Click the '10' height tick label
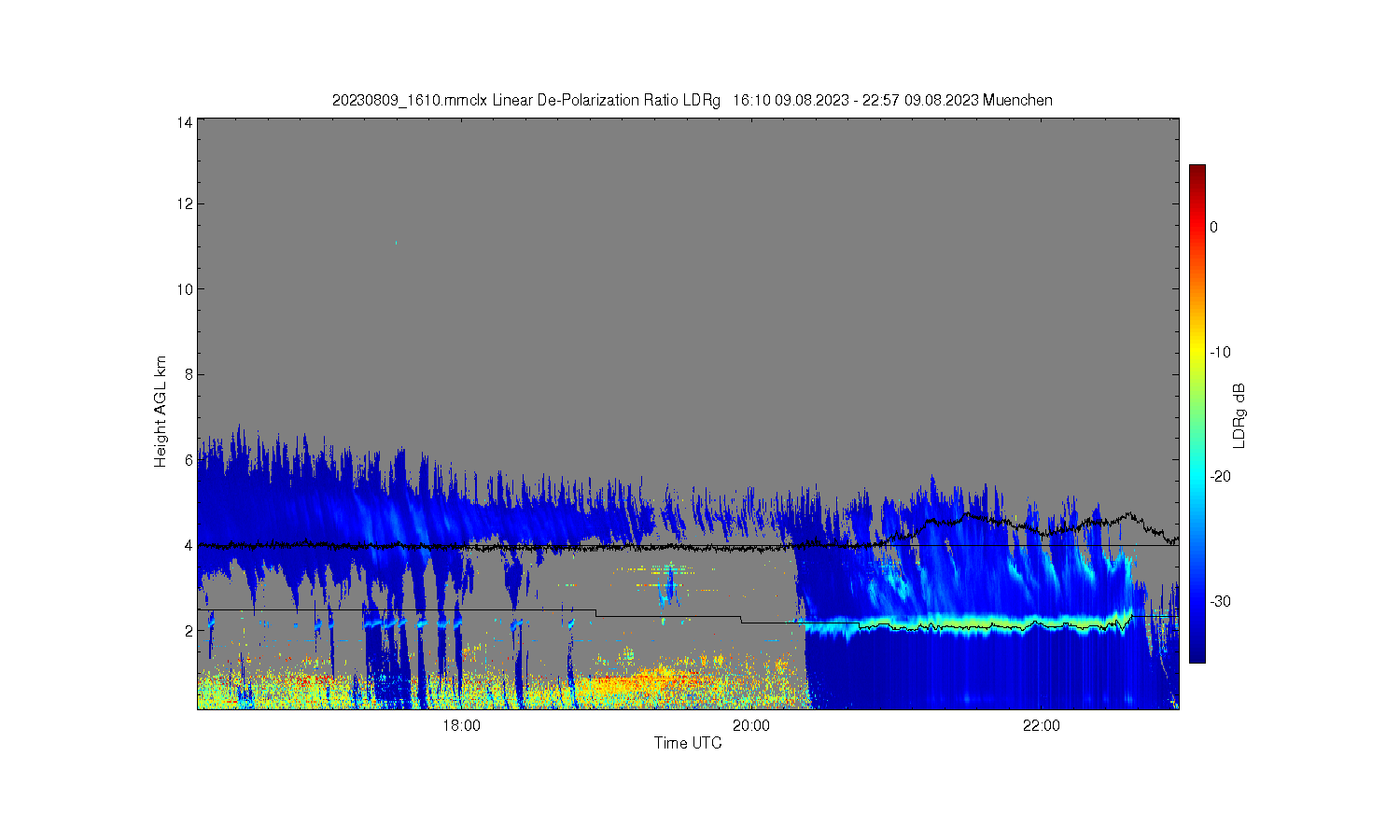 click(x=185, y=289)
